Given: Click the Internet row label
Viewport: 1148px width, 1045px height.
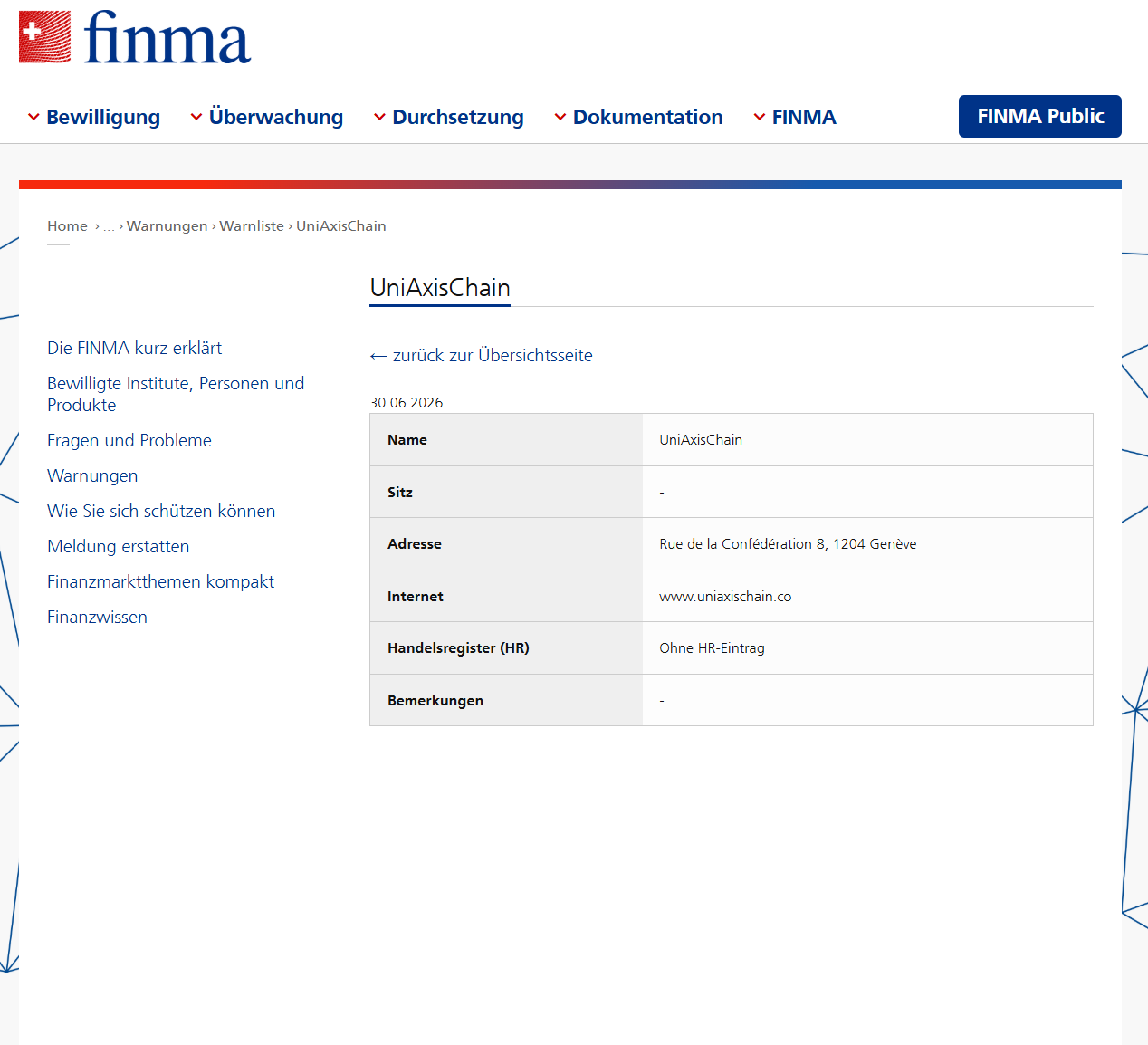Looking at the screenshot, I should 416,597.
